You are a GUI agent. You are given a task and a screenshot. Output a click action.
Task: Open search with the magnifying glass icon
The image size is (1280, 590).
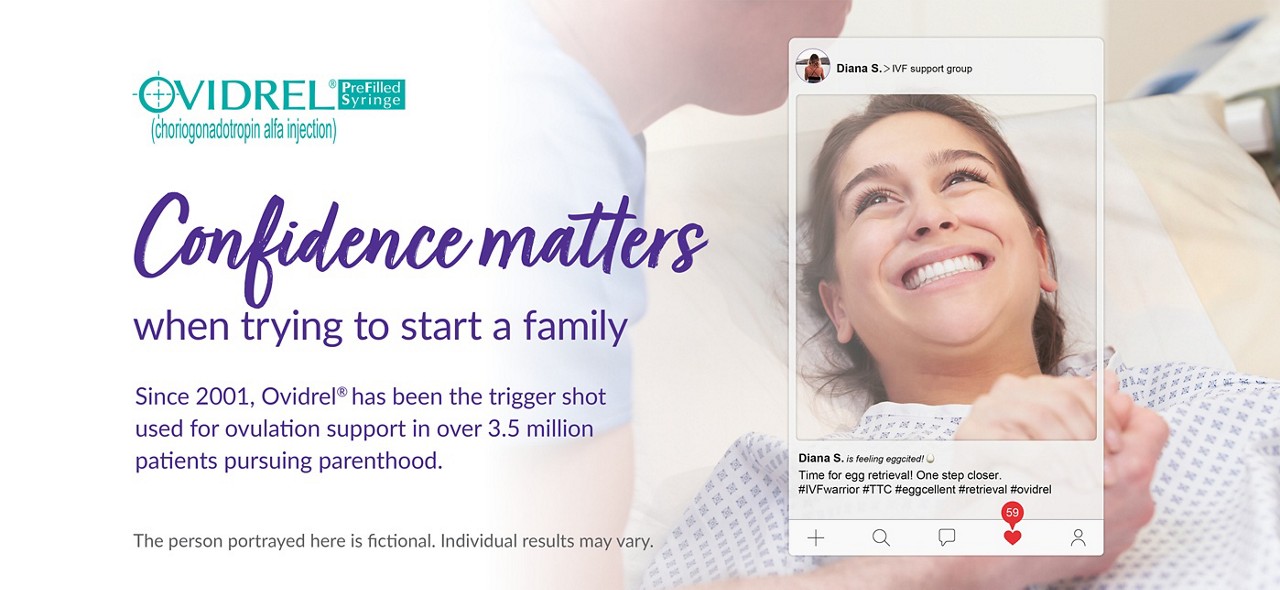pos(881,538)
